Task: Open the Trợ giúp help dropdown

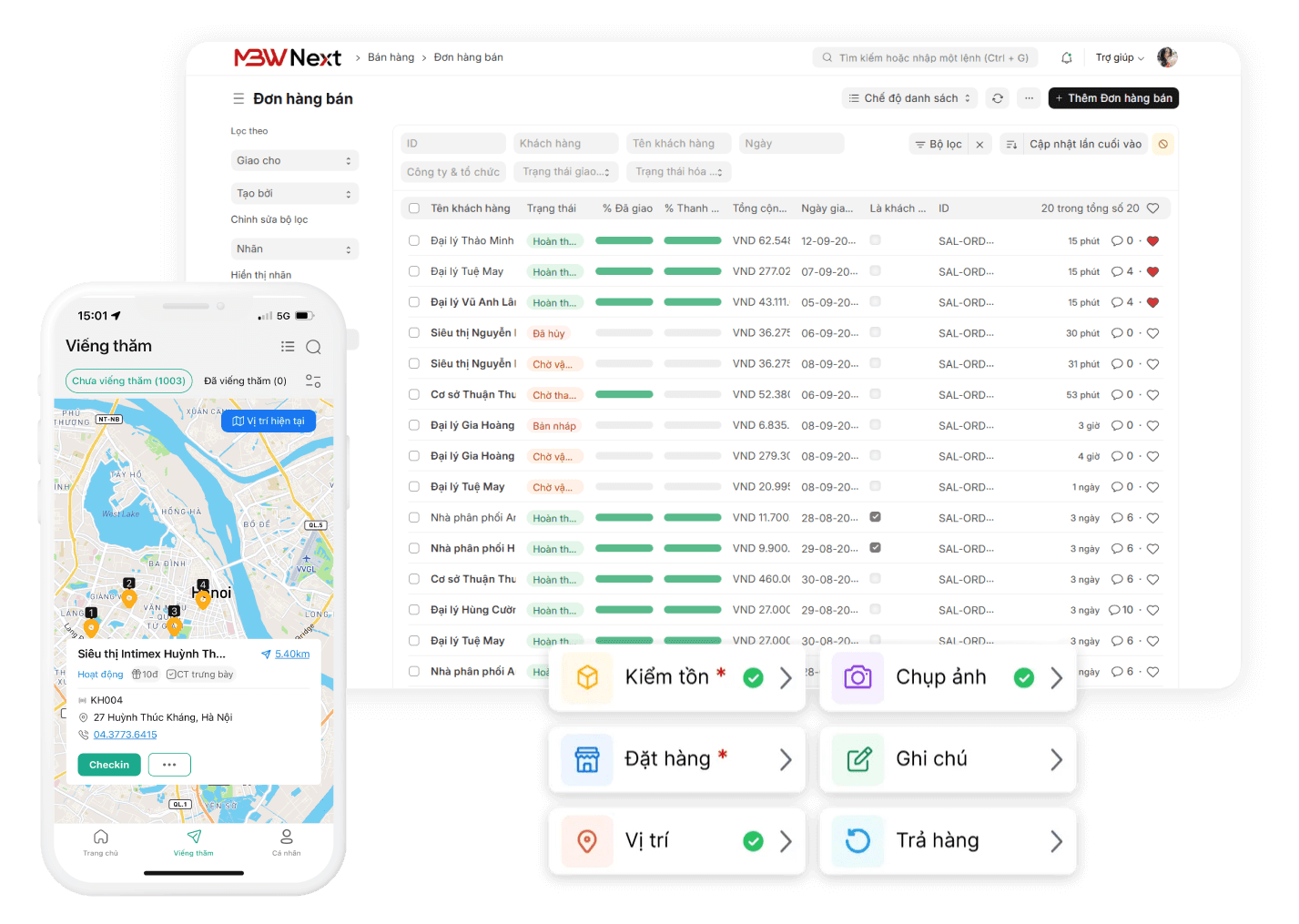Action: coord(1119,57)
